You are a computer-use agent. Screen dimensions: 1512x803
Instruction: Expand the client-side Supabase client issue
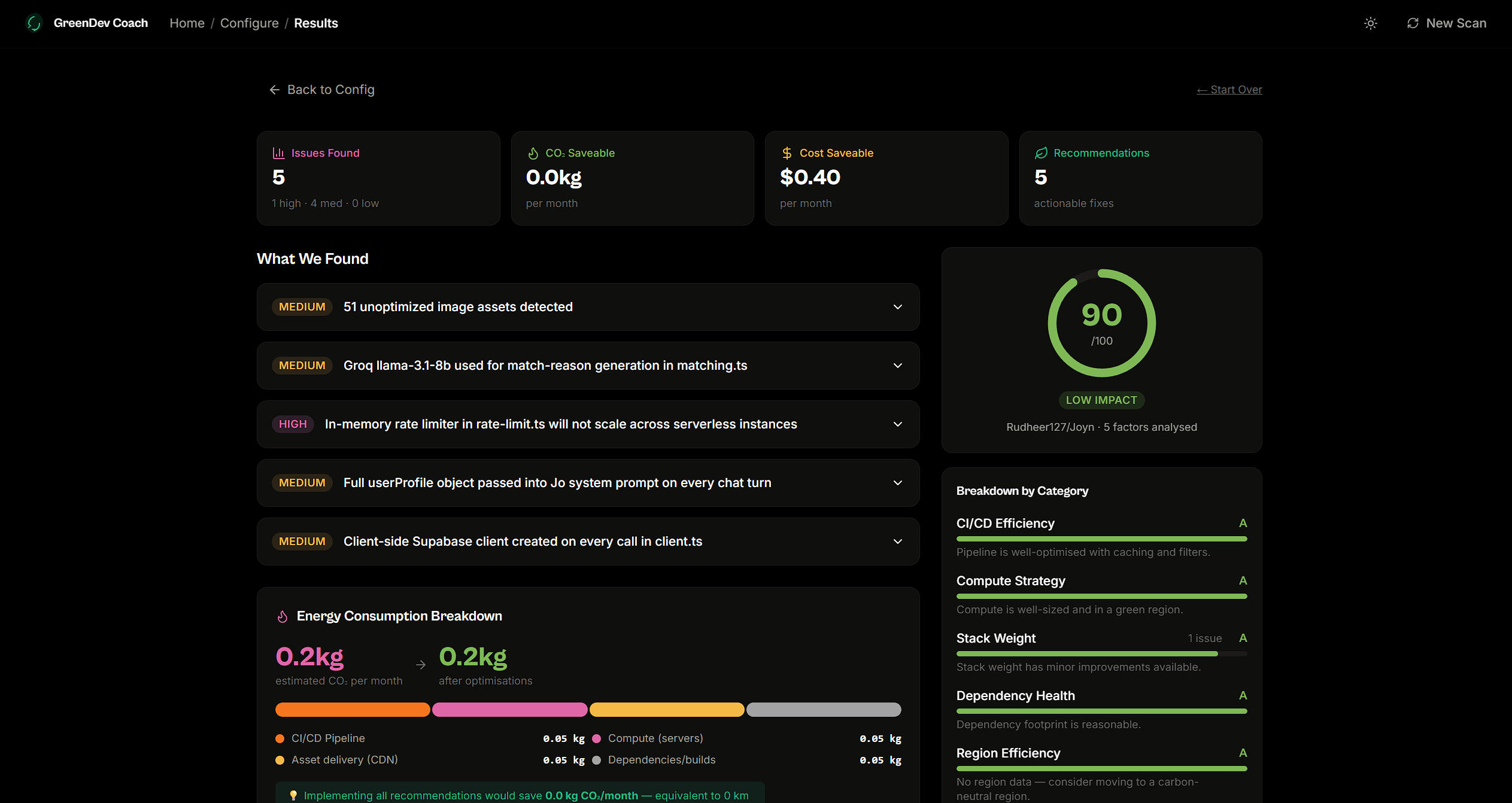coord(897,542)
